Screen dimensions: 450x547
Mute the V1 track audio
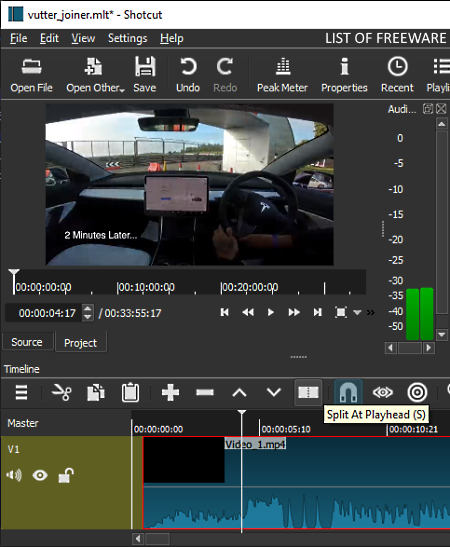coord(14,475)
